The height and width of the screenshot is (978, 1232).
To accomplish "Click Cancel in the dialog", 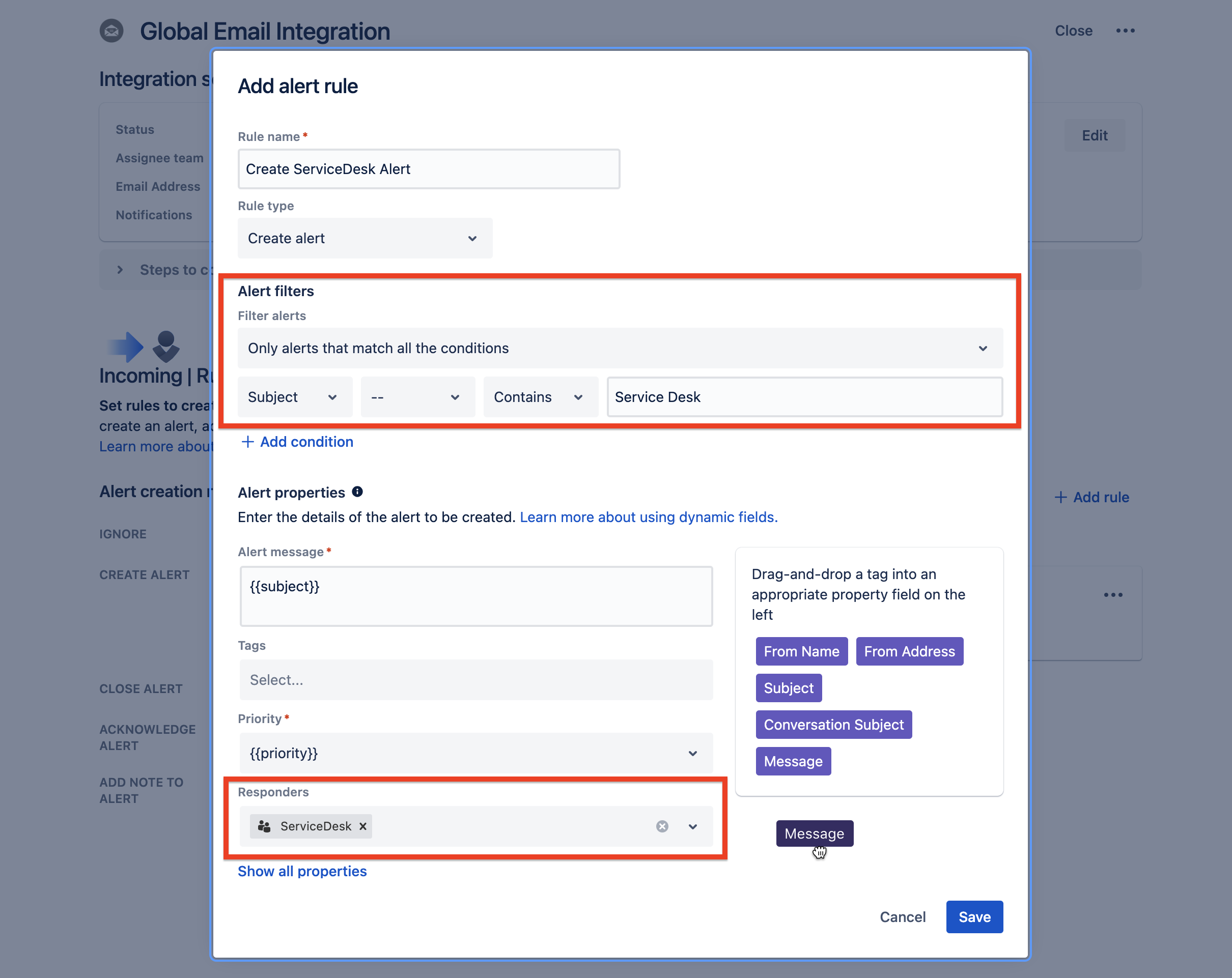I will [902, 917].
